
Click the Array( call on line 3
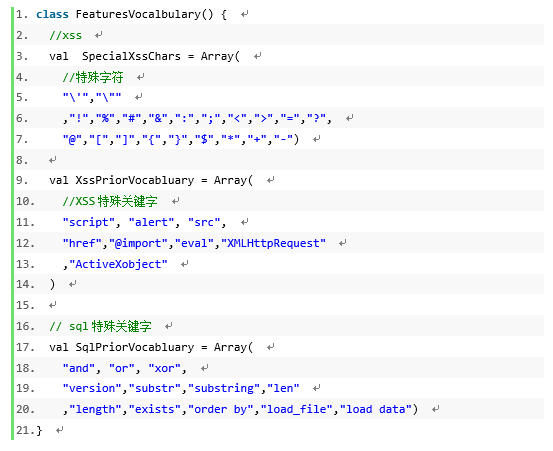[x=220, y=56]
